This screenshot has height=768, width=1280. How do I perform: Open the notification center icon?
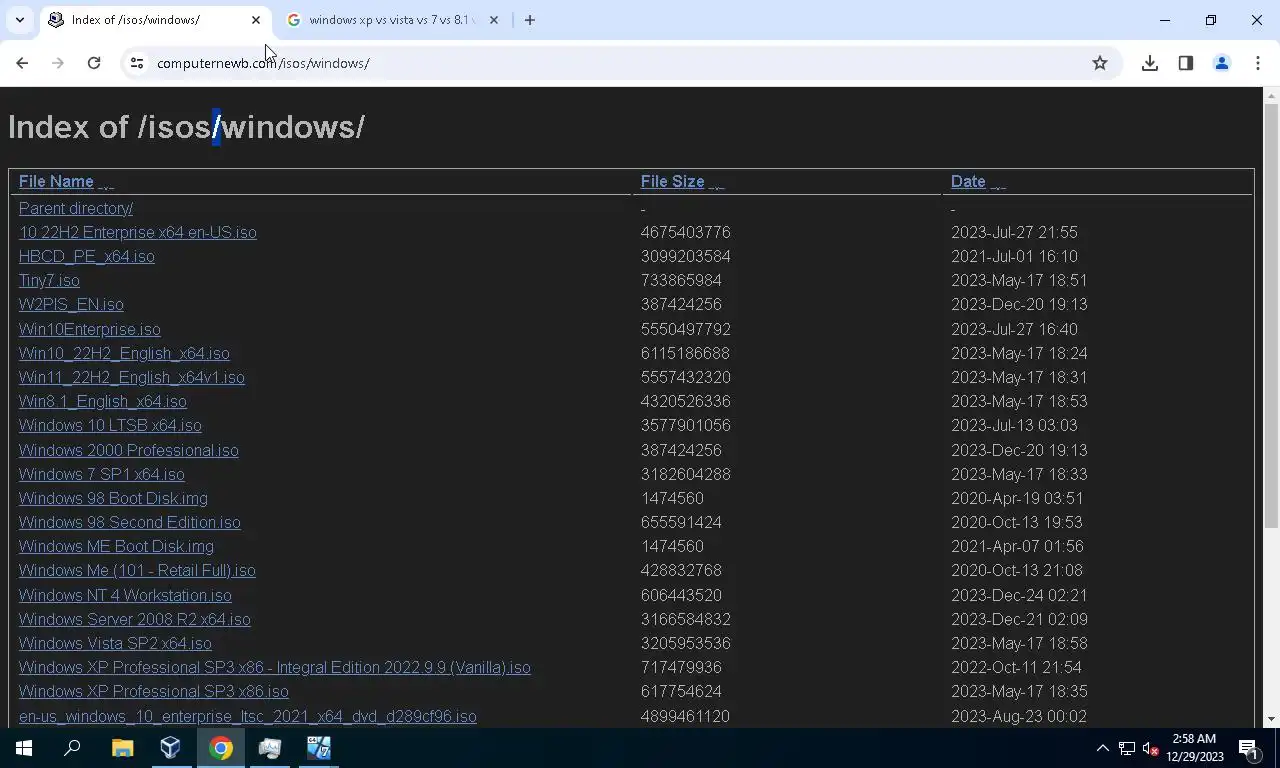(1249, 748)
